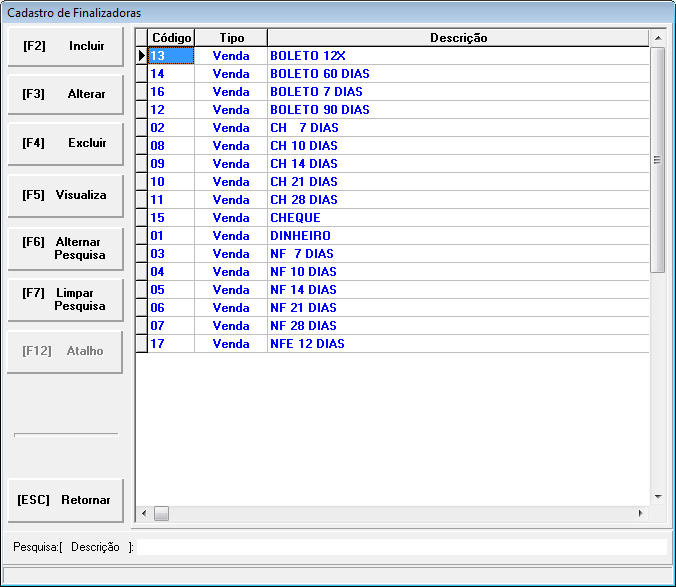This screenshot has height=587, width=676.
Task: Click the [F2] Incluir button
Action: pyautogui.click(x=65, y=46)
